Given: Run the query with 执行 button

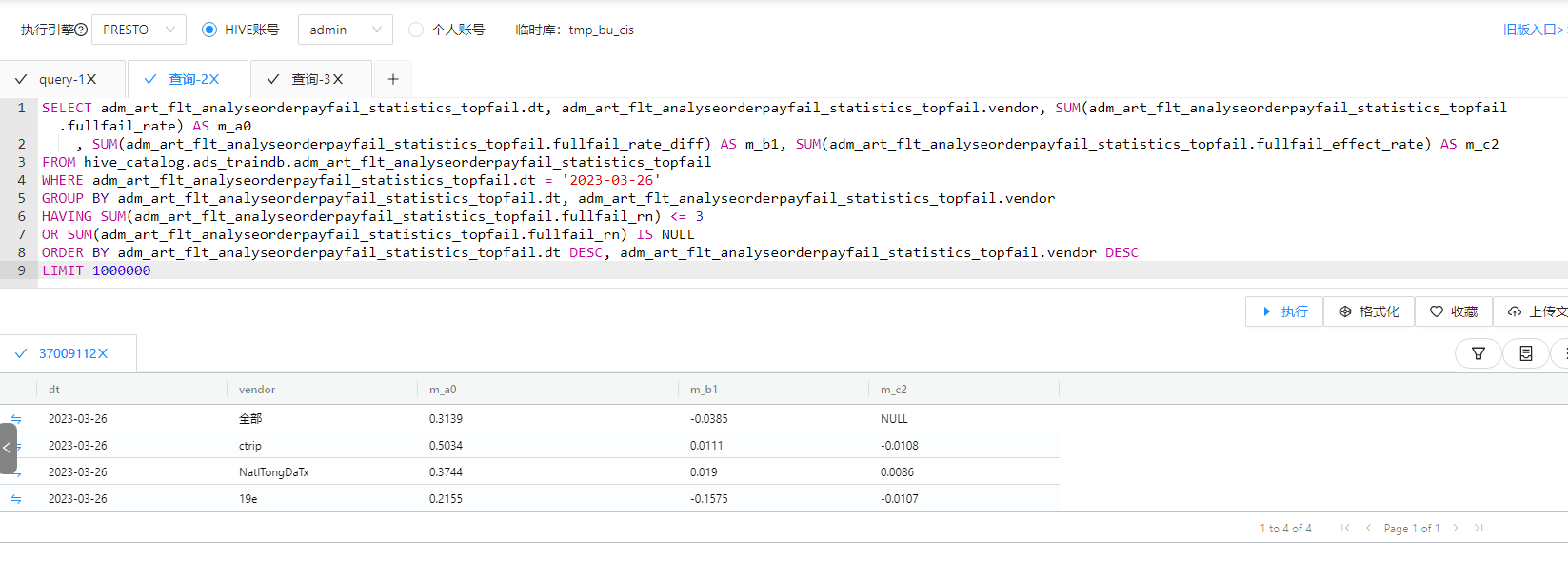Looking at the screenshot, I should [1284, 311].
